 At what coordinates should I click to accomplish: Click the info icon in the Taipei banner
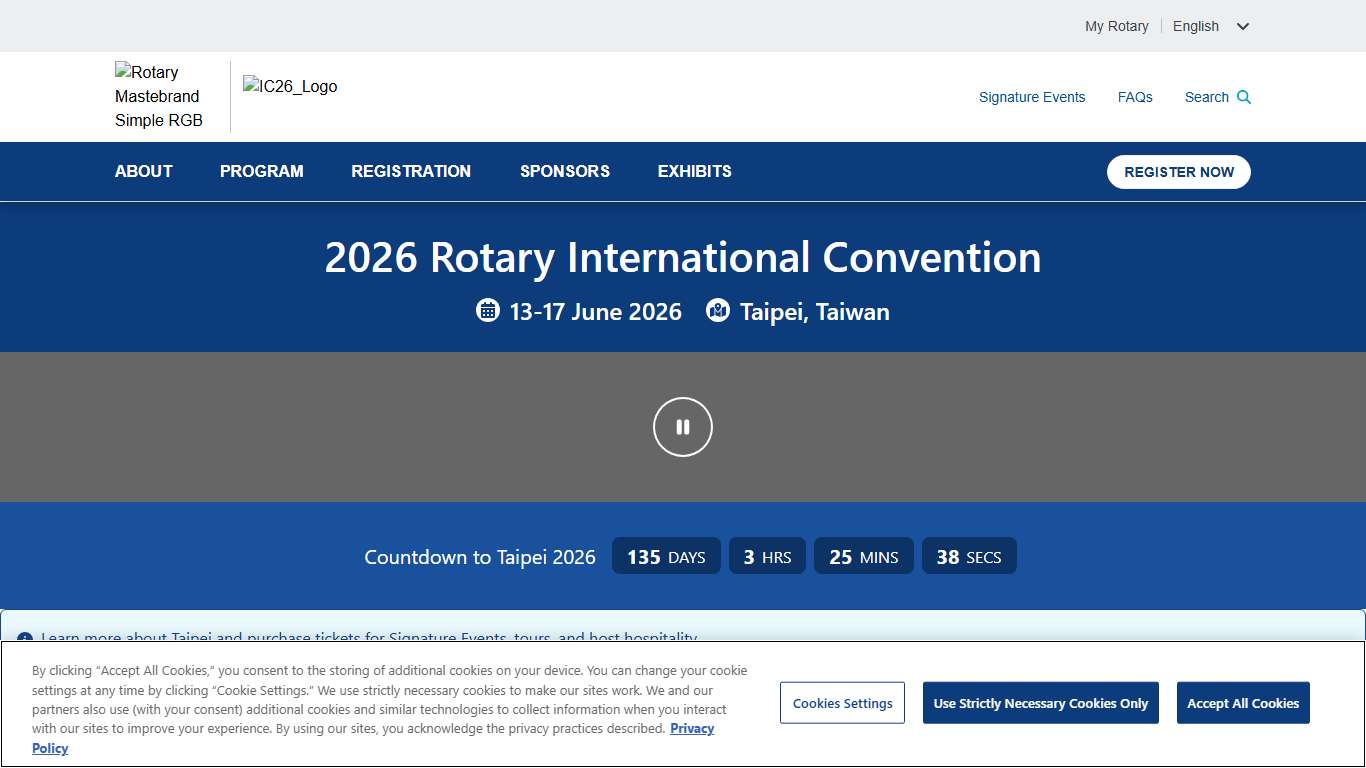[25, 639]
